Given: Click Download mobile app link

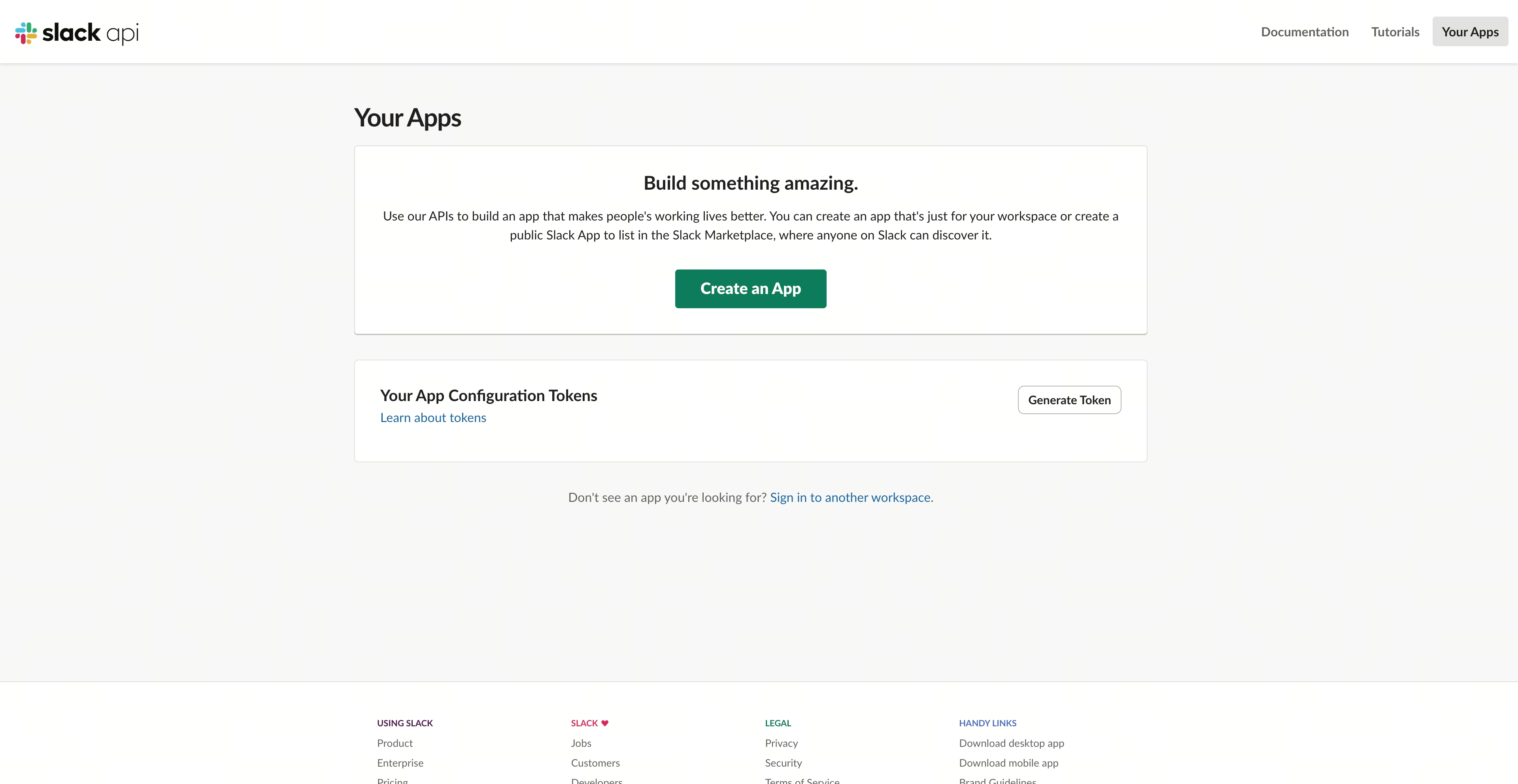Looking at the screenshot, I should [1008, 763].
